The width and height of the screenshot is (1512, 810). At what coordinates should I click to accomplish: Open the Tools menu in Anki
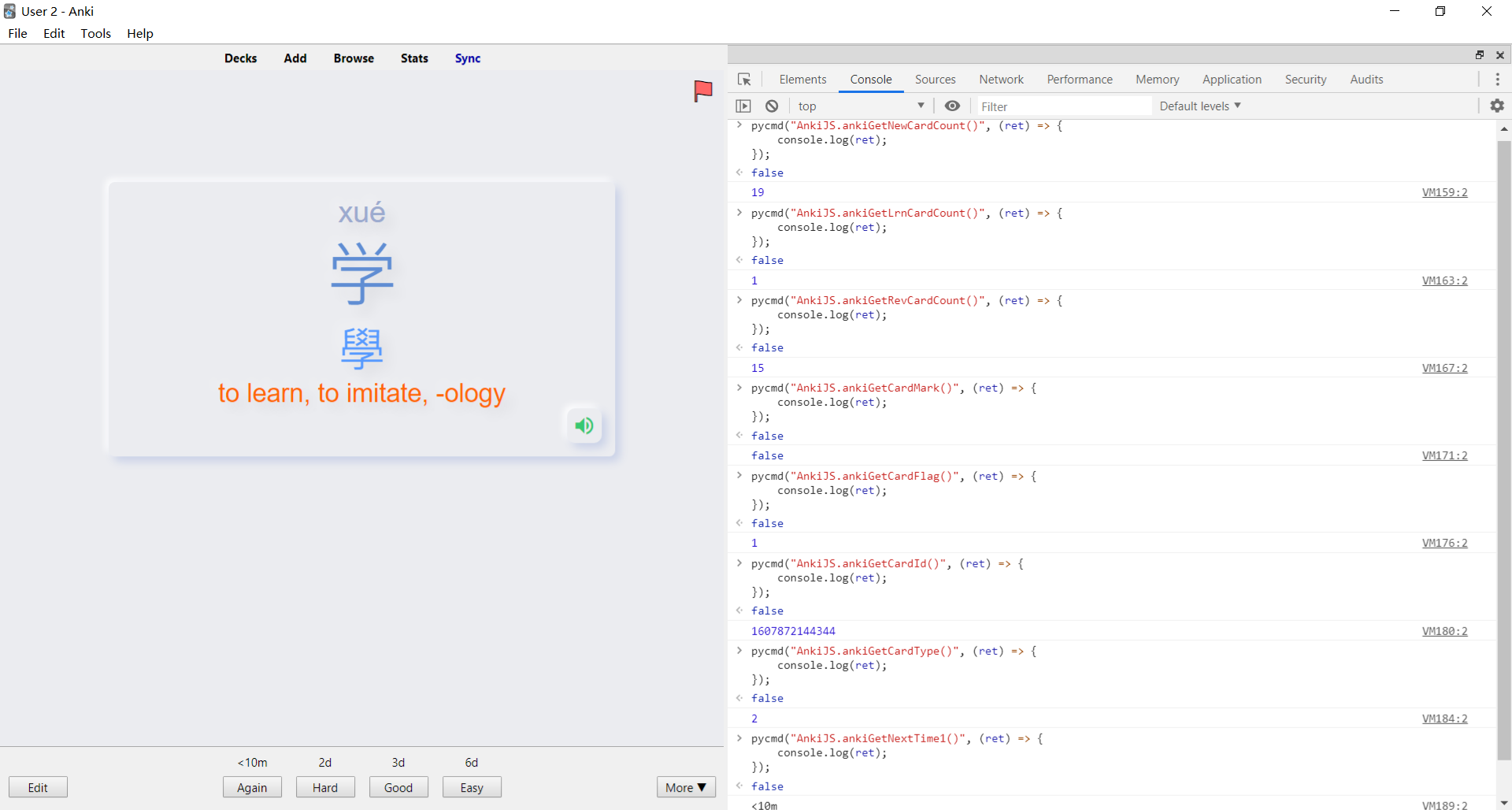95,33
